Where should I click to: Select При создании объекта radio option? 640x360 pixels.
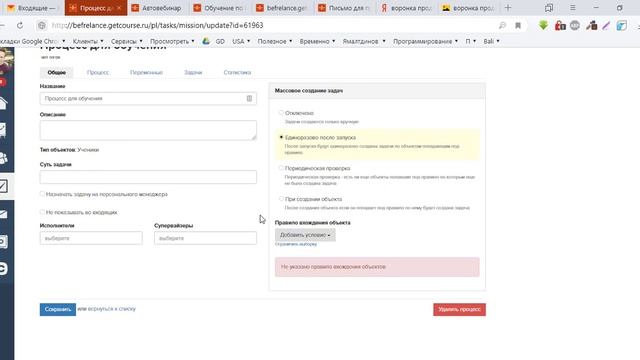coord(281,199)
